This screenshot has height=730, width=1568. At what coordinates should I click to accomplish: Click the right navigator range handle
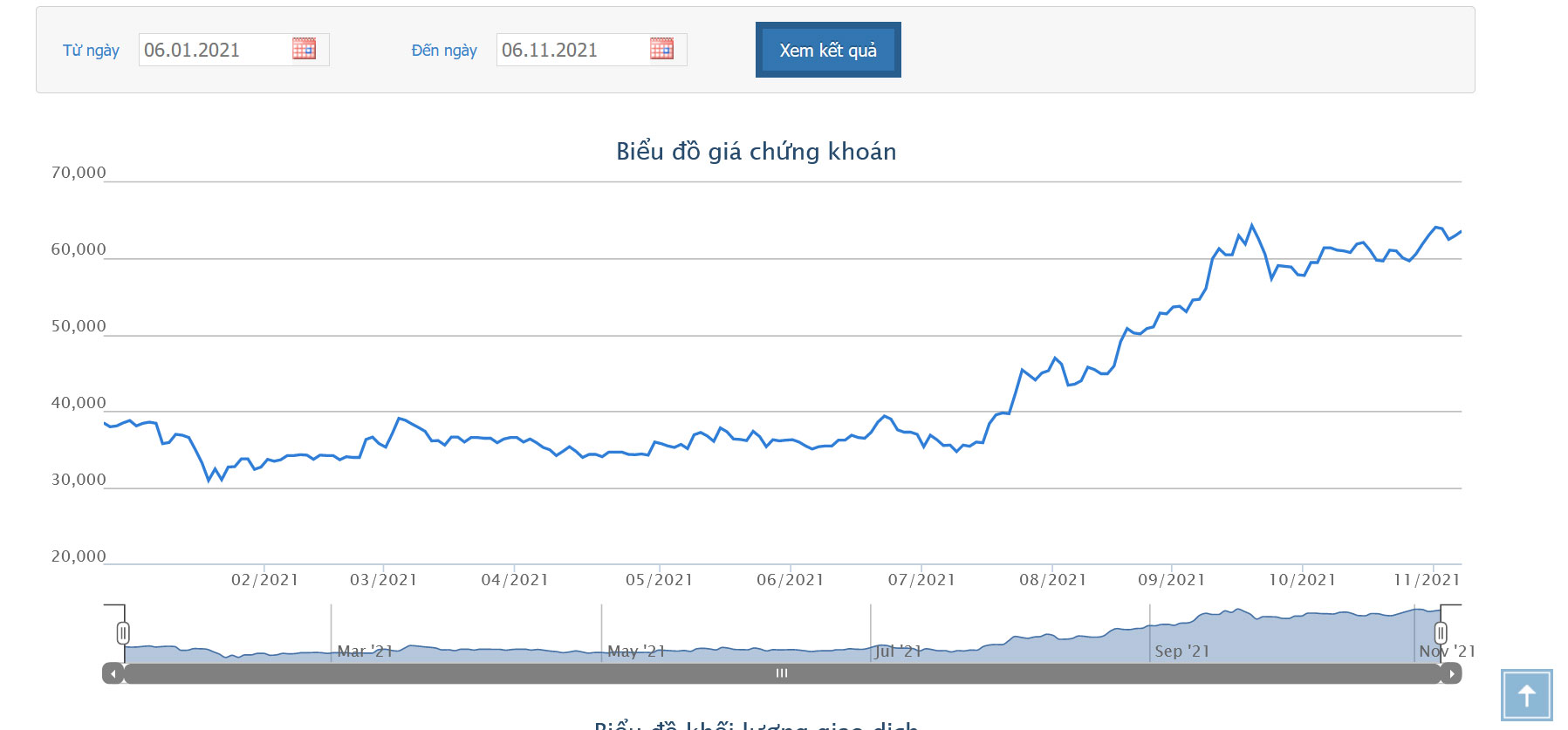1441,633
